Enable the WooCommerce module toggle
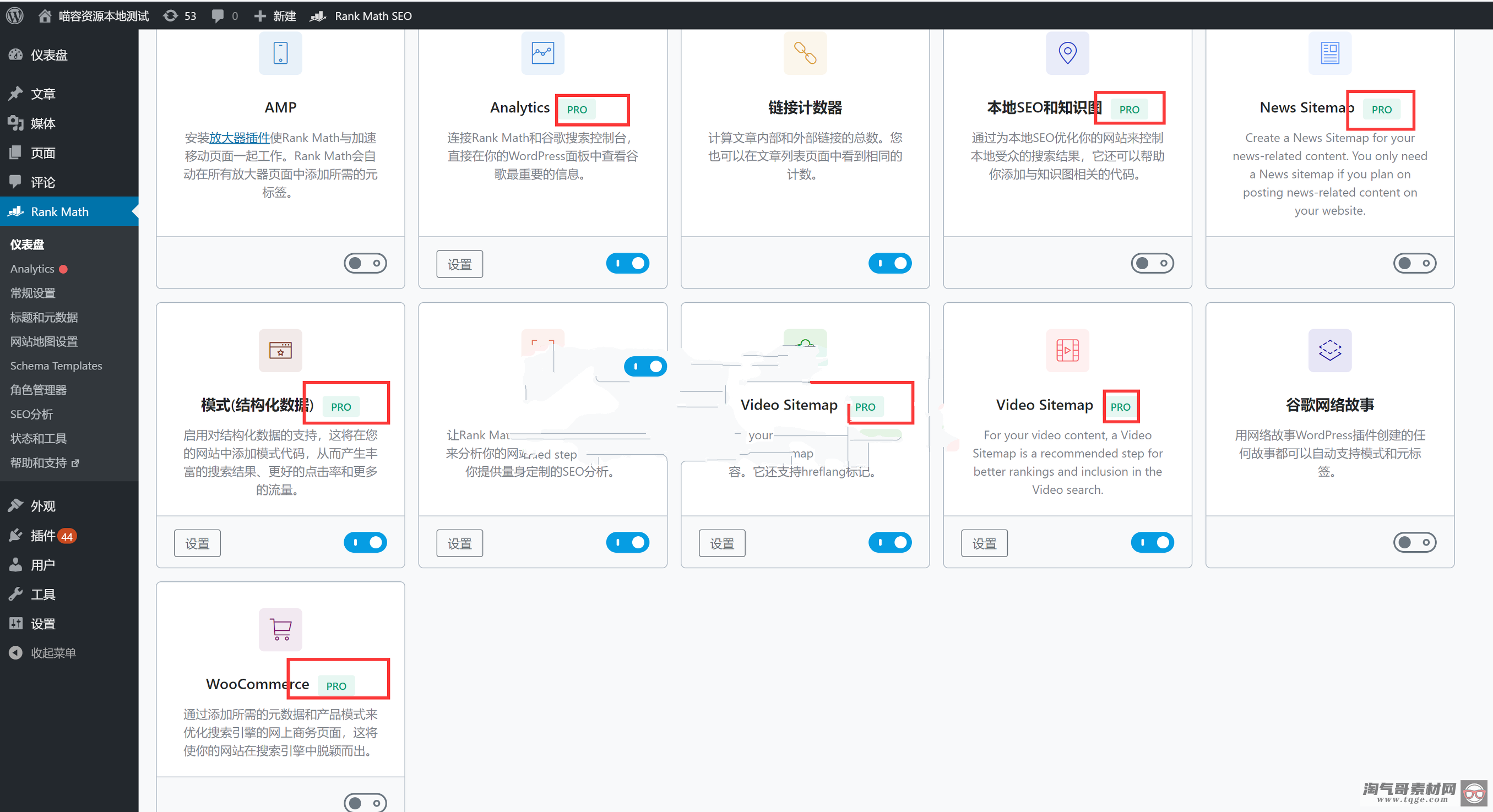Viewport: 1493px width, 812px height. click(x=365, y=803)
